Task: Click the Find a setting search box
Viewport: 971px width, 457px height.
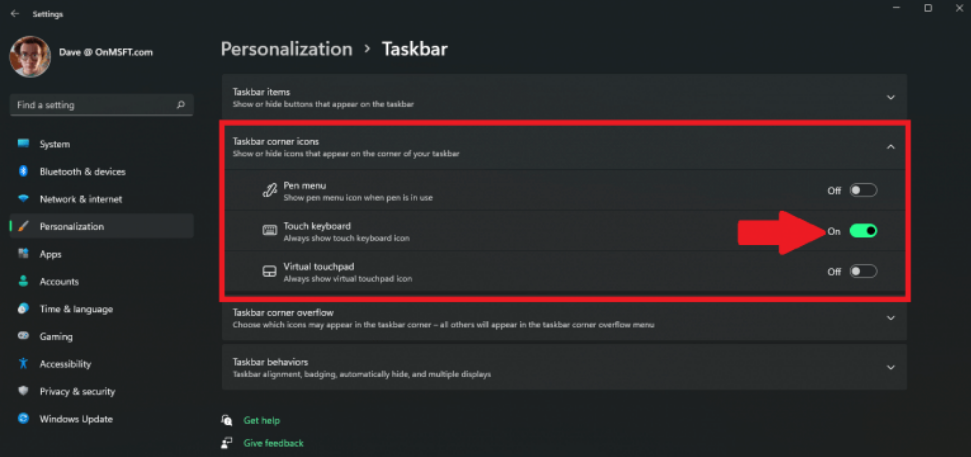Action: [x=95, y=105]
